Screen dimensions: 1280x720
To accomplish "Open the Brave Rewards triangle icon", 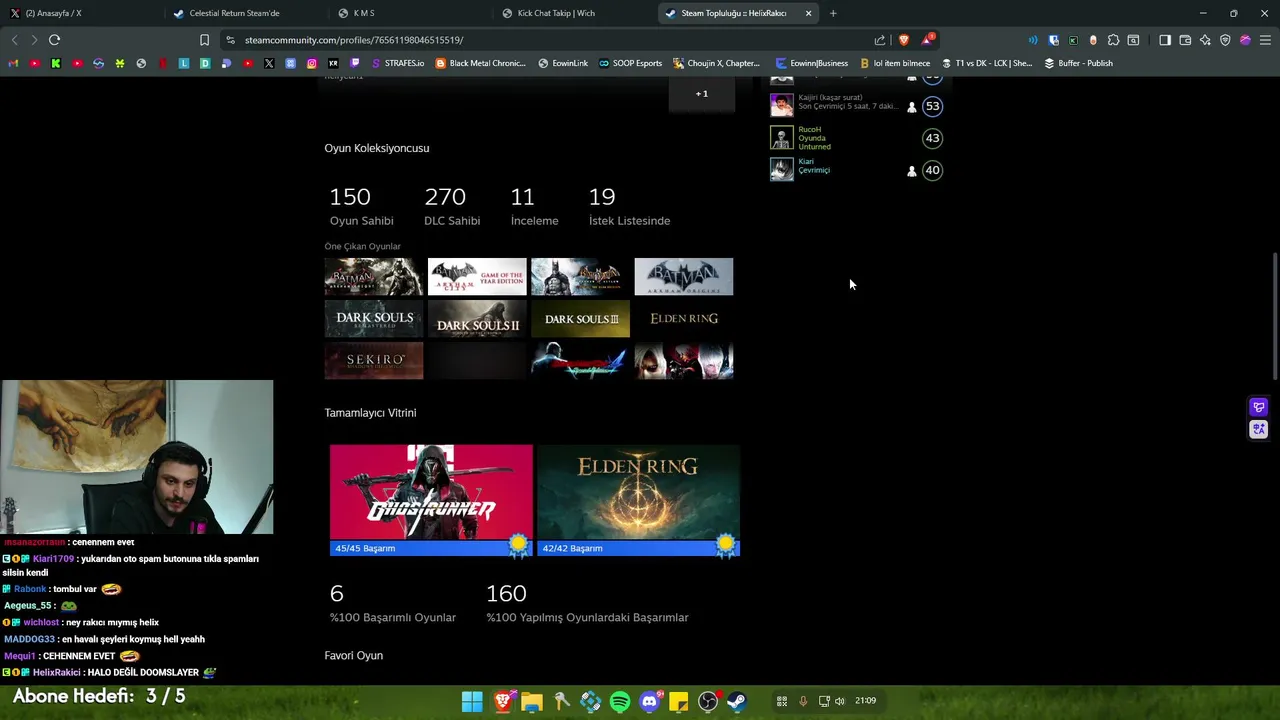I will (x=928, y=40).
